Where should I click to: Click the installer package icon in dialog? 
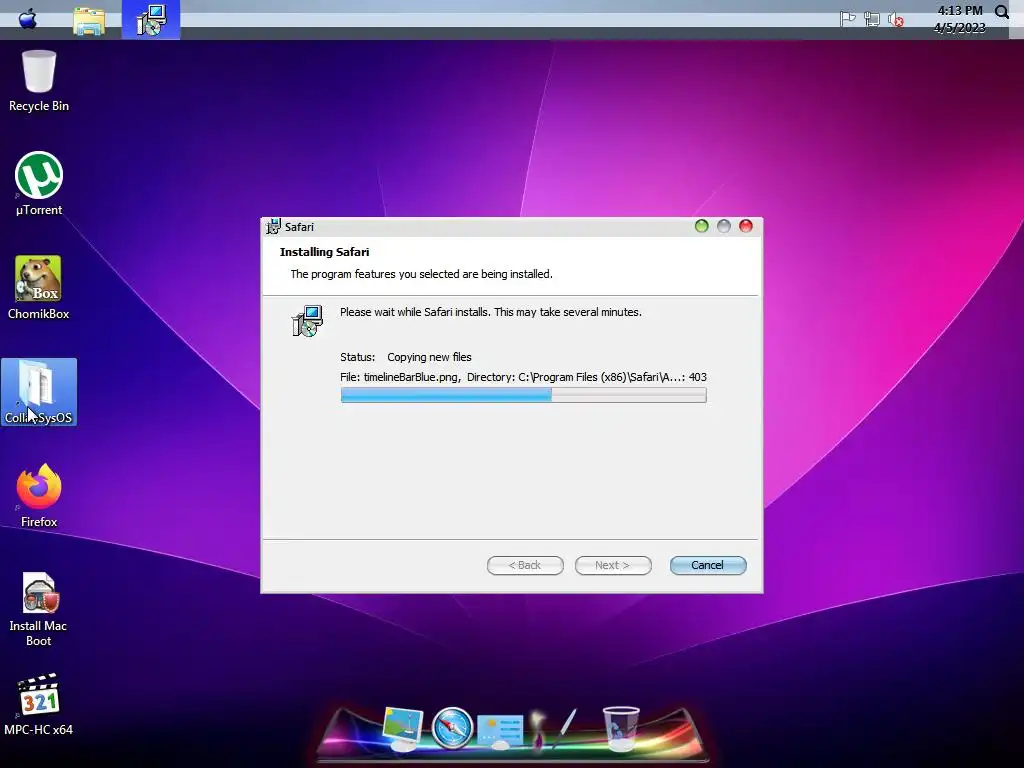307,321
